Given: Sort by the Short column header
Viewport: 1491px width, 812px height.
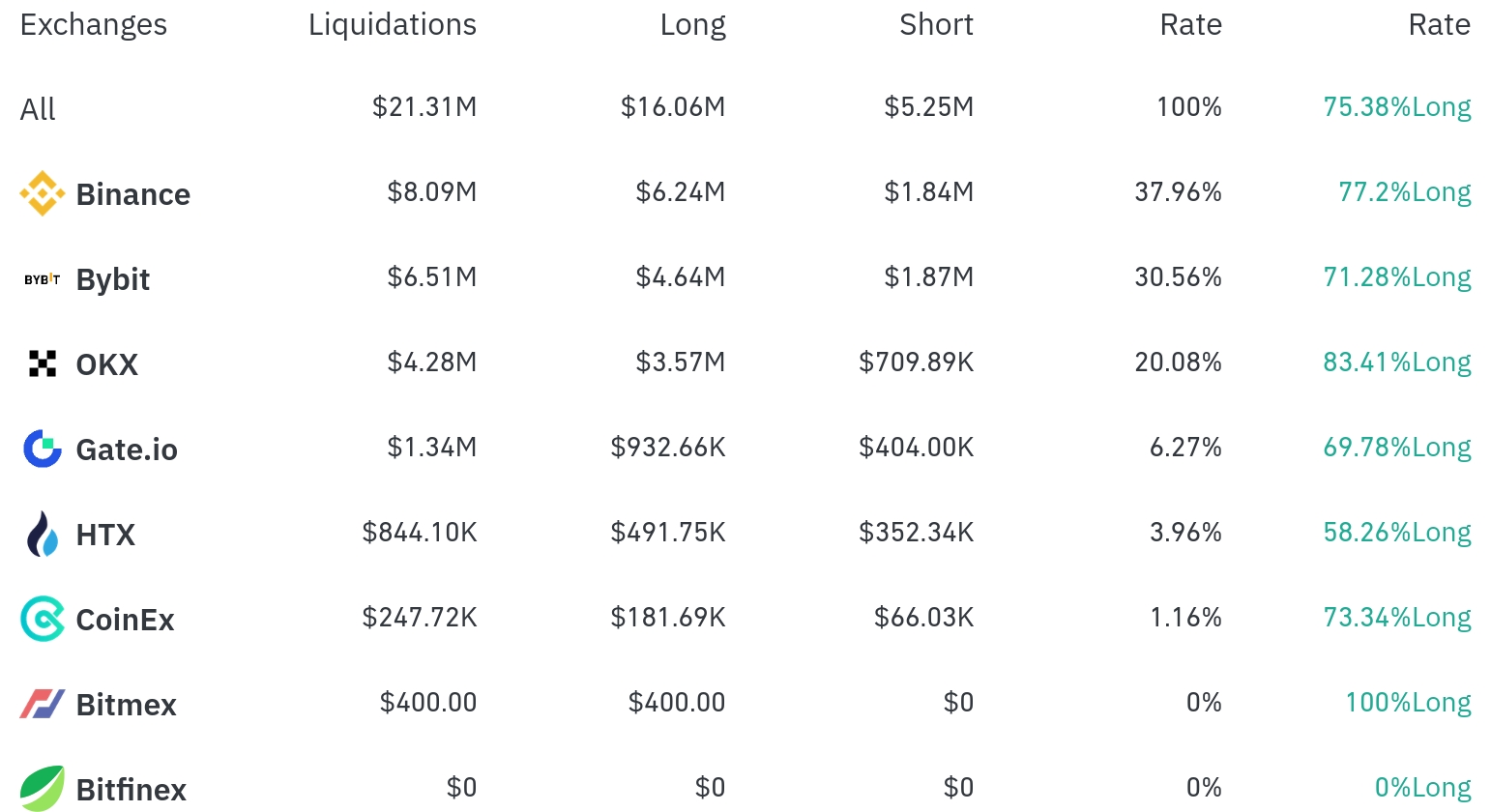Looking at the screenshot, I should [936, 24].
